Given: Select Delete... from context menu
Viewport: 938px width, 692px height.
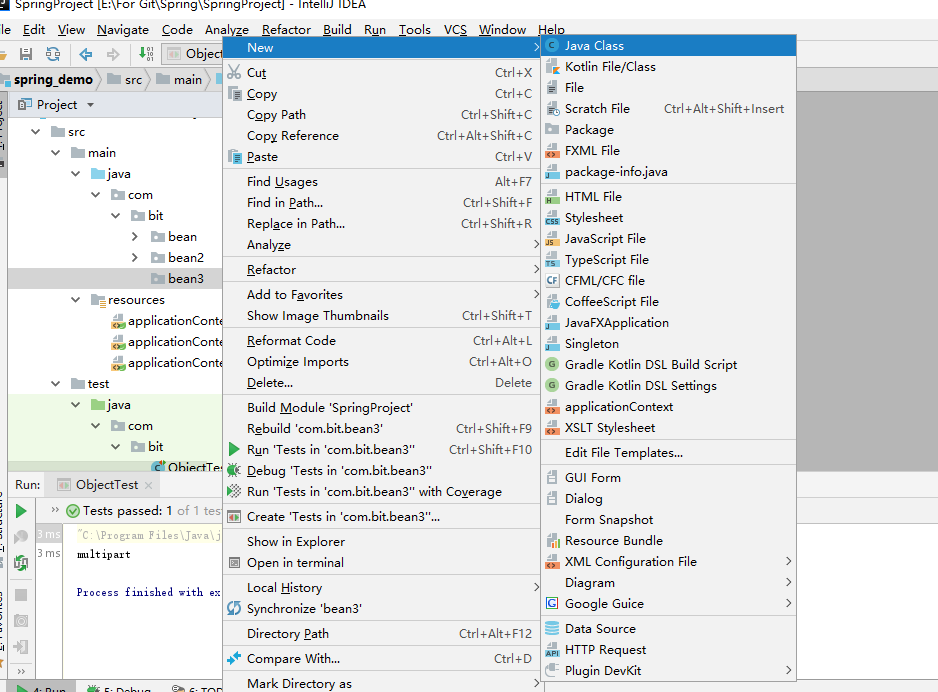Looking at the screenshot, I should coord(380,383).
